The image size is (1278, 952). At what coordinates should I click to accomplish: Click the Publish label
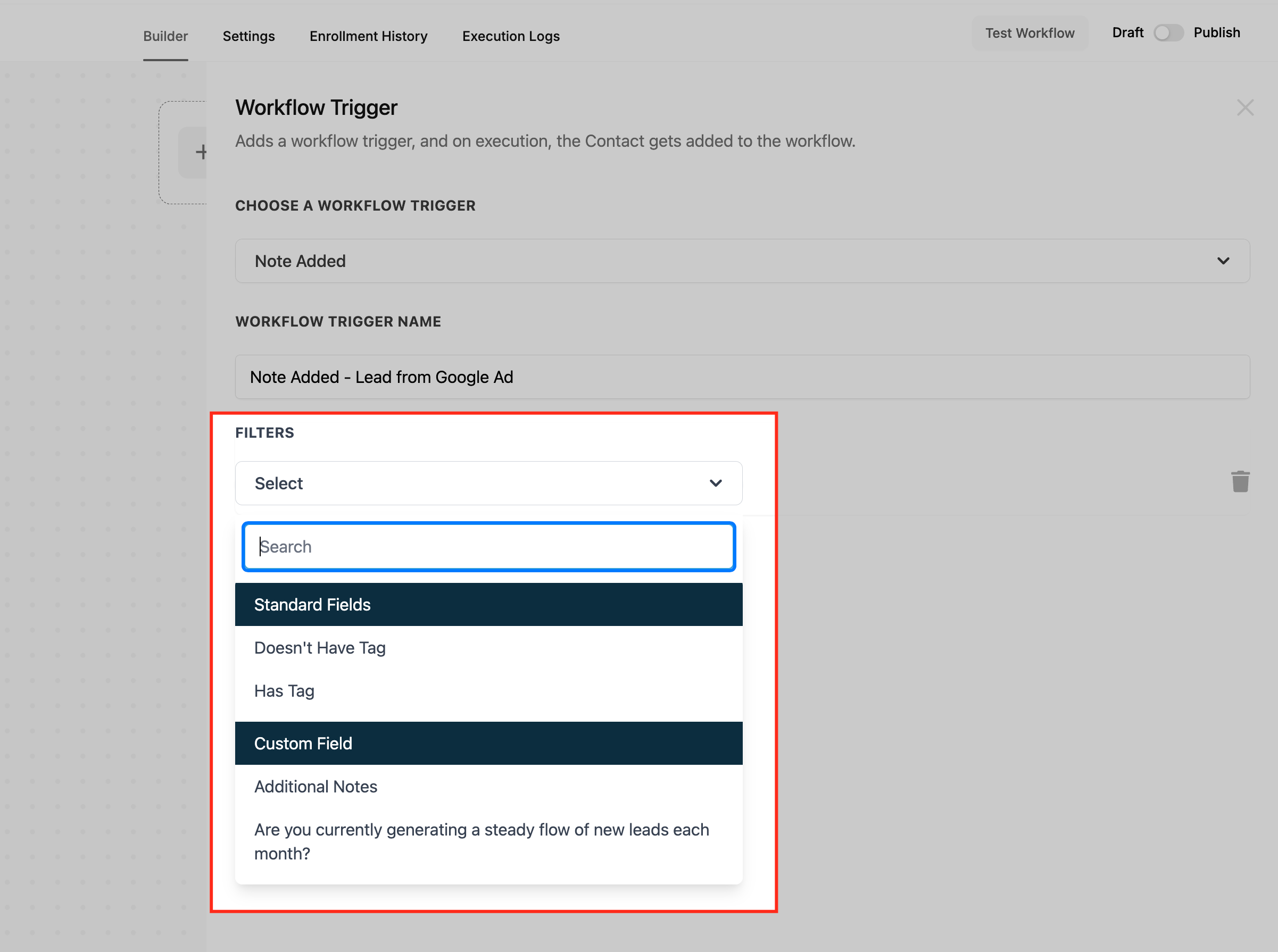point(1216,33)
